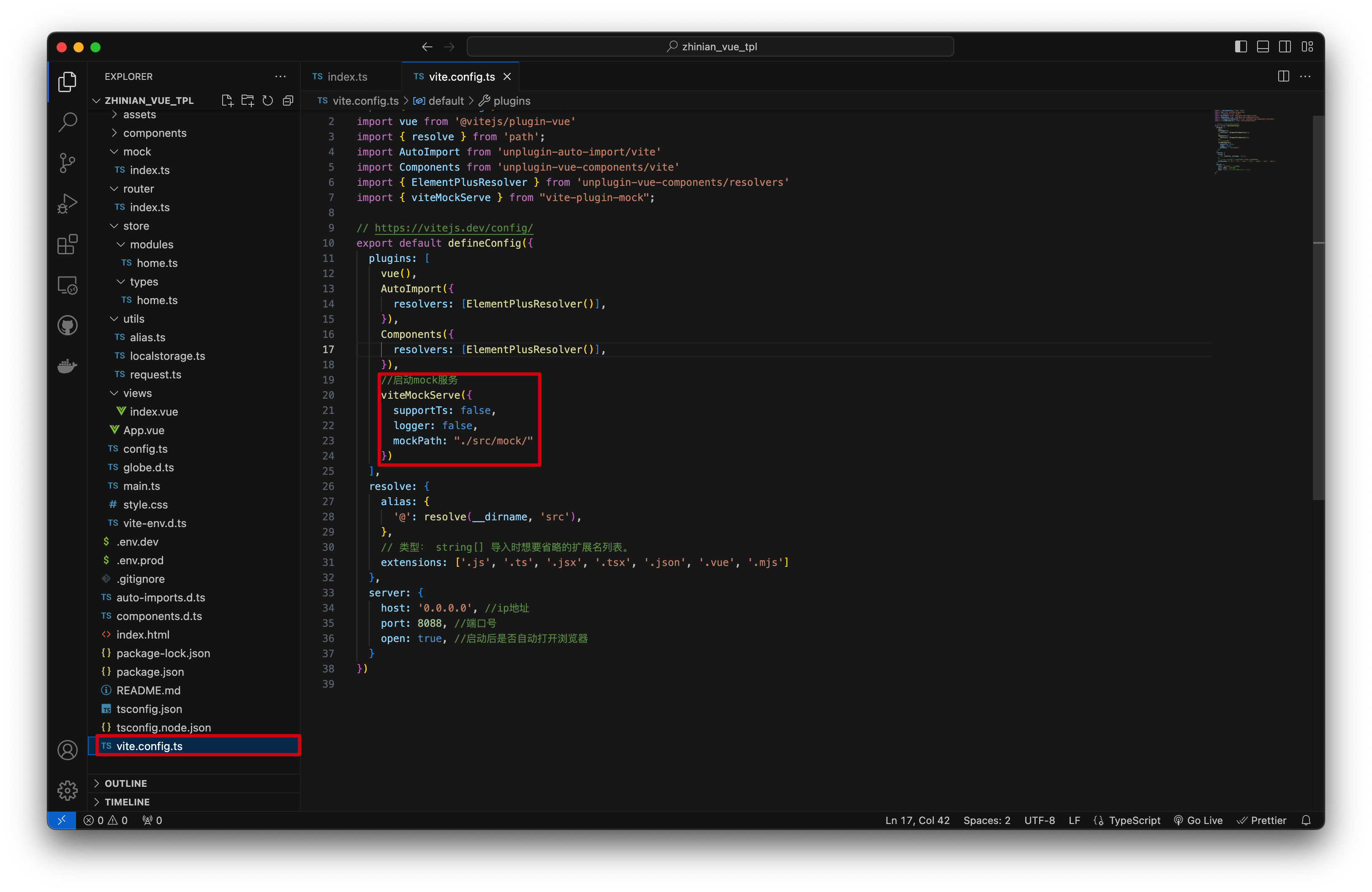Customize layout icon in title bar

[1307, 47]
